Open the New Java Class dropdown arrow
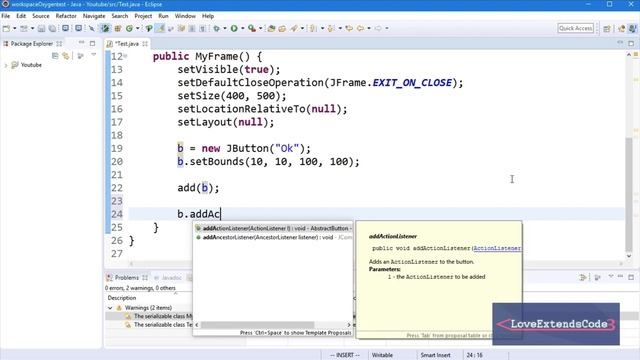 tap(138, 28)
